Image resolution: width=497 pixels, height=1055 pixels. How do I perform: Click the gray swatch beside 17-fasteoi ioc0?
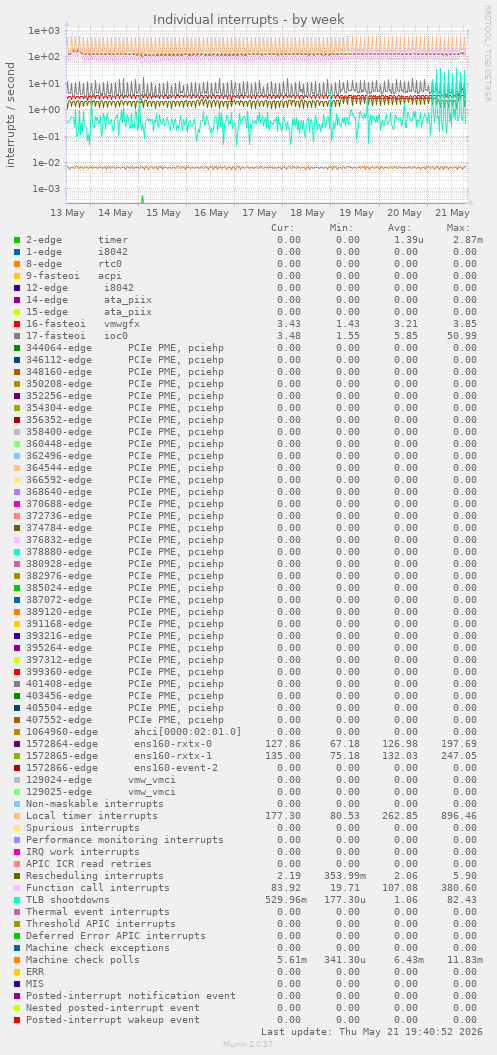pos(16,336)
